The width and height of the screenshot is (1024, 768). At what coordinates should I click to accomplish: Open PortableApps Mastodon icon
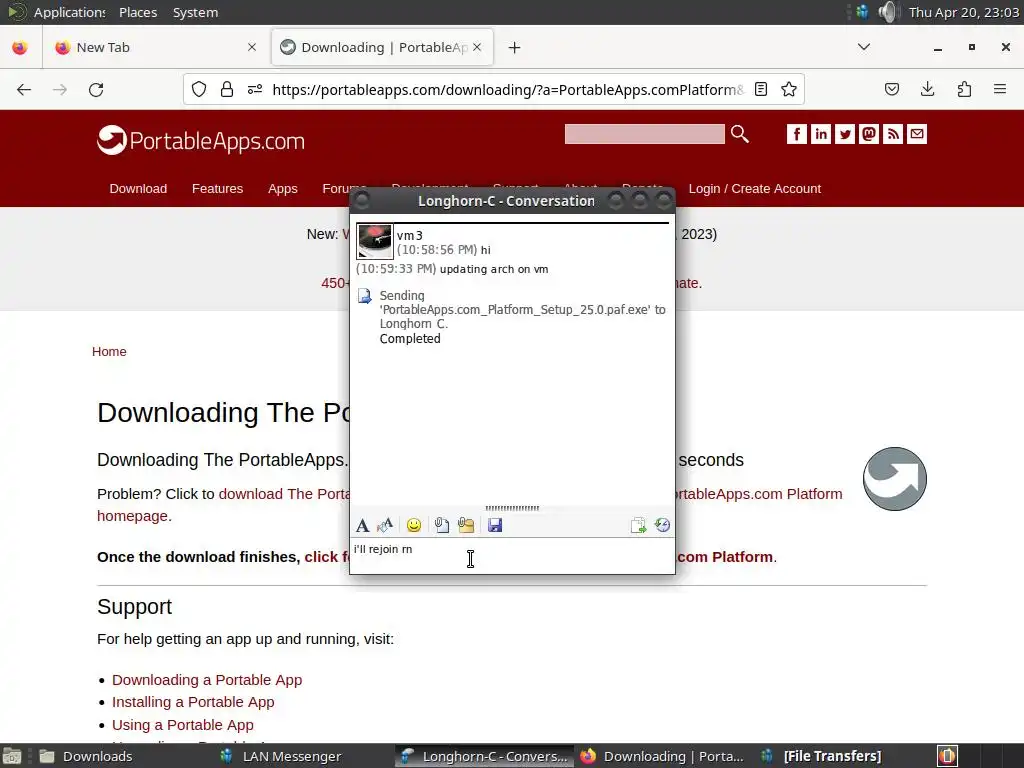(x=869, y=134)
